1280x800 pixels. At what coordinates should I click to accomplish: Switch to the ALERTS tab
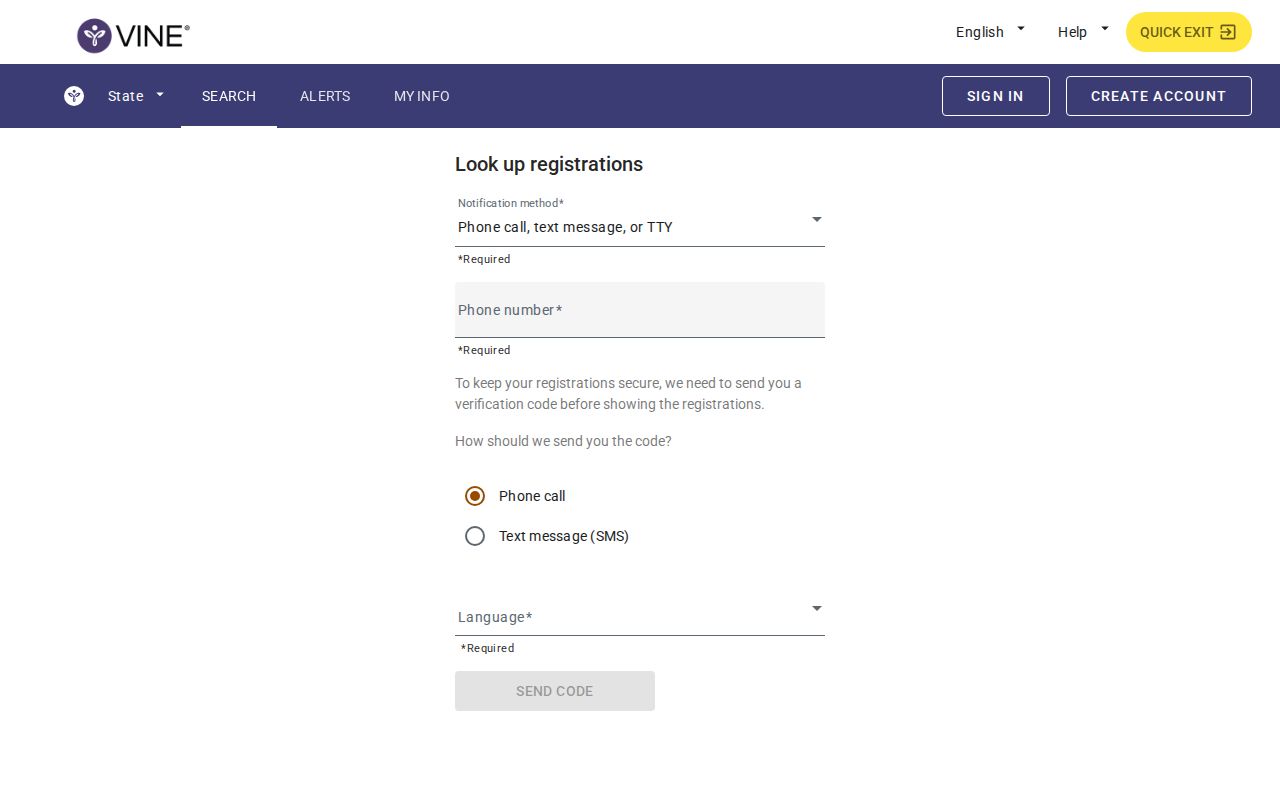[x=325, y=96]
